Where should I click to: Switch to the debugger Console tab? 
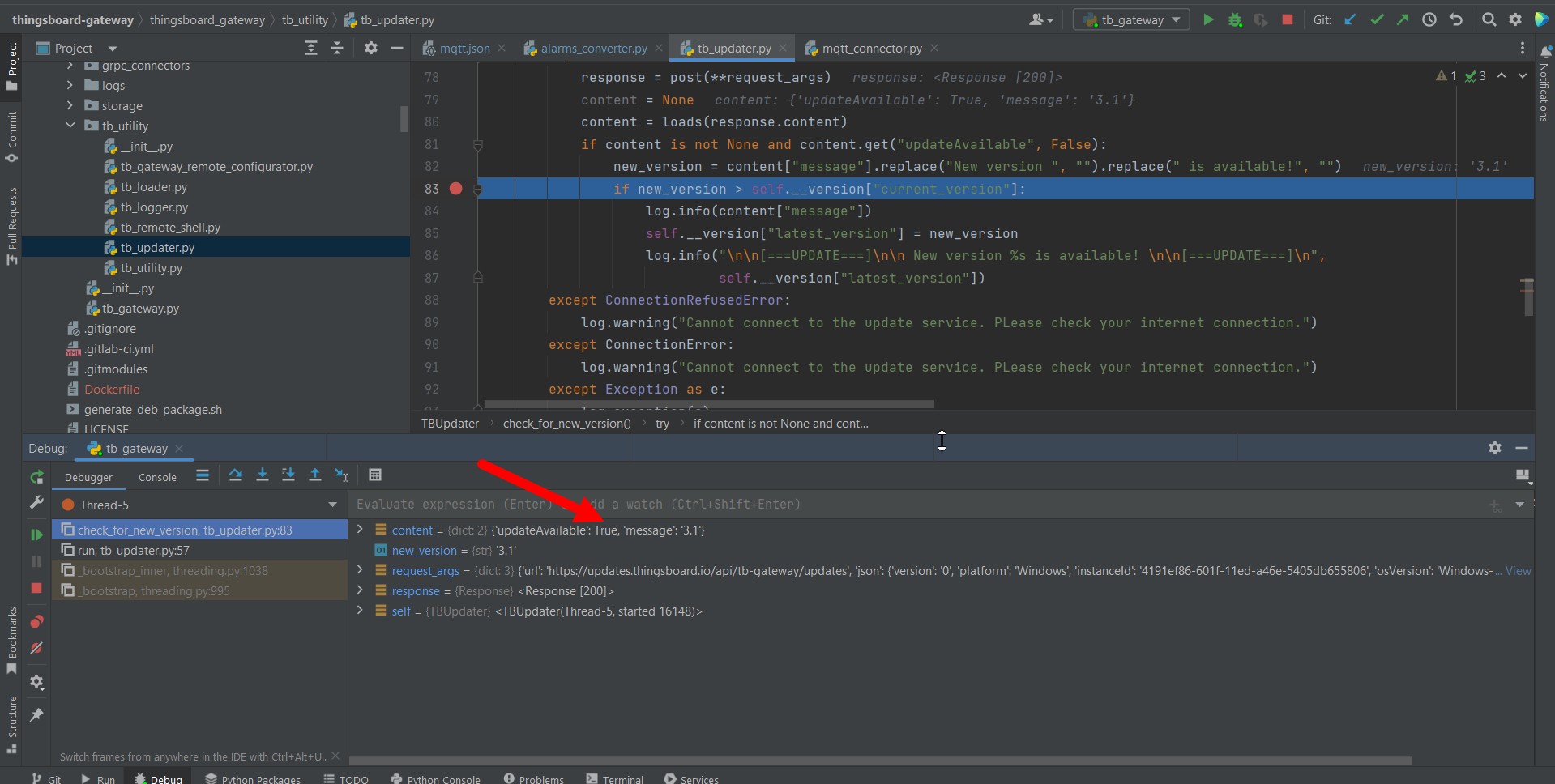[x=157, y=477]
